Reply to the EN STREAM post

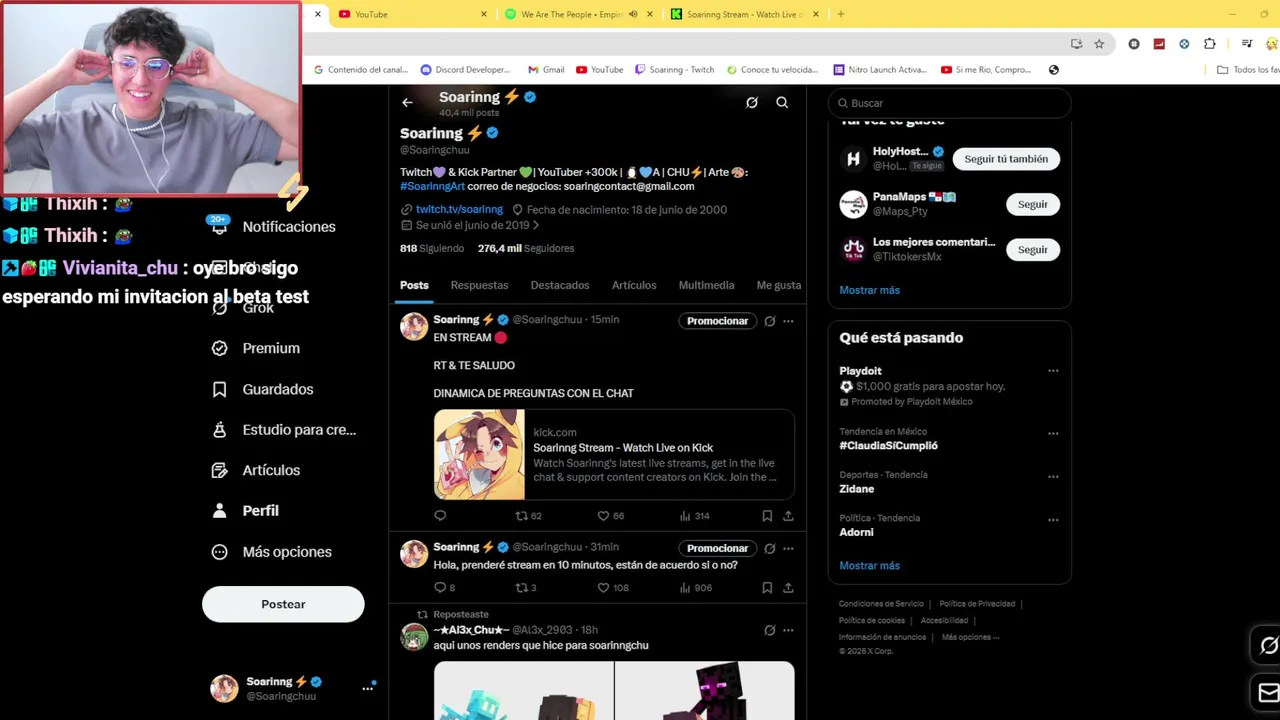coord(440,516)
